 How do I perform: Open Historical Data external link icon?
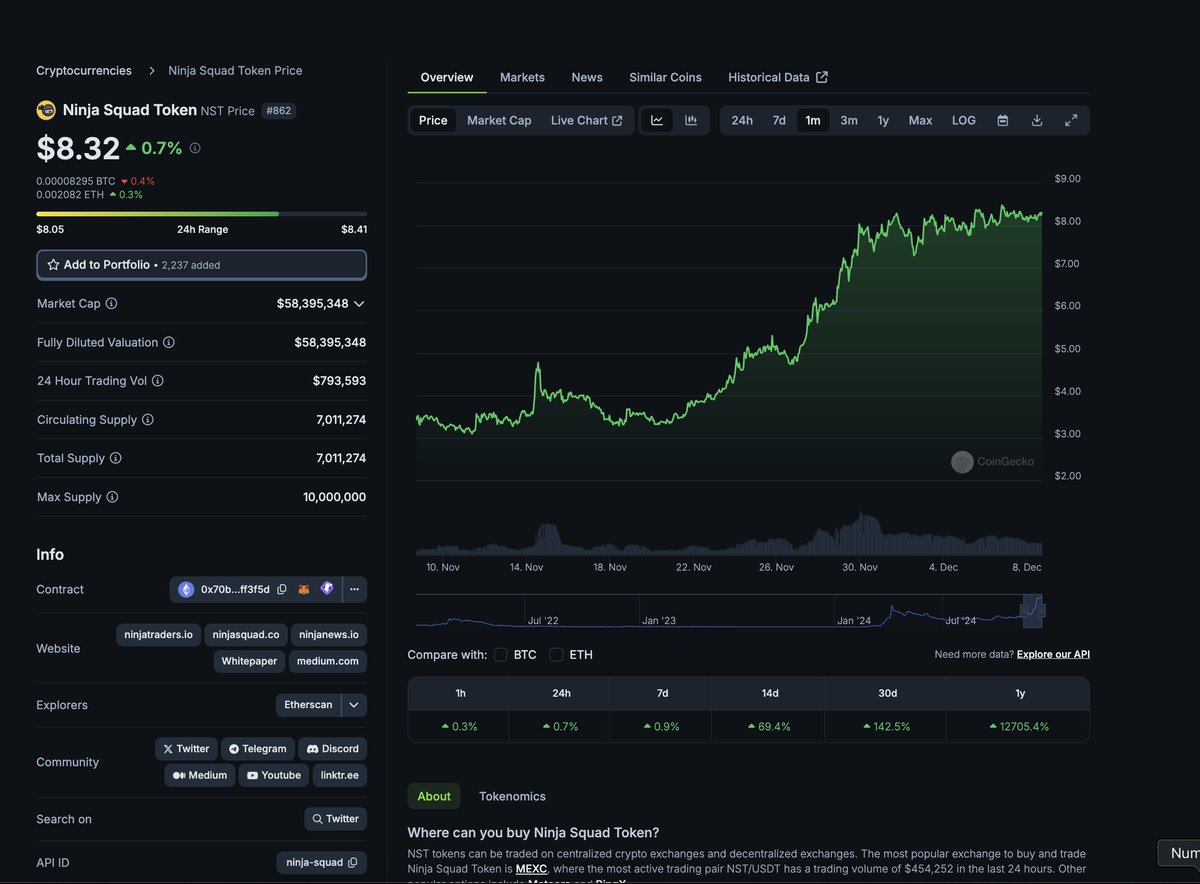(822, 77)
